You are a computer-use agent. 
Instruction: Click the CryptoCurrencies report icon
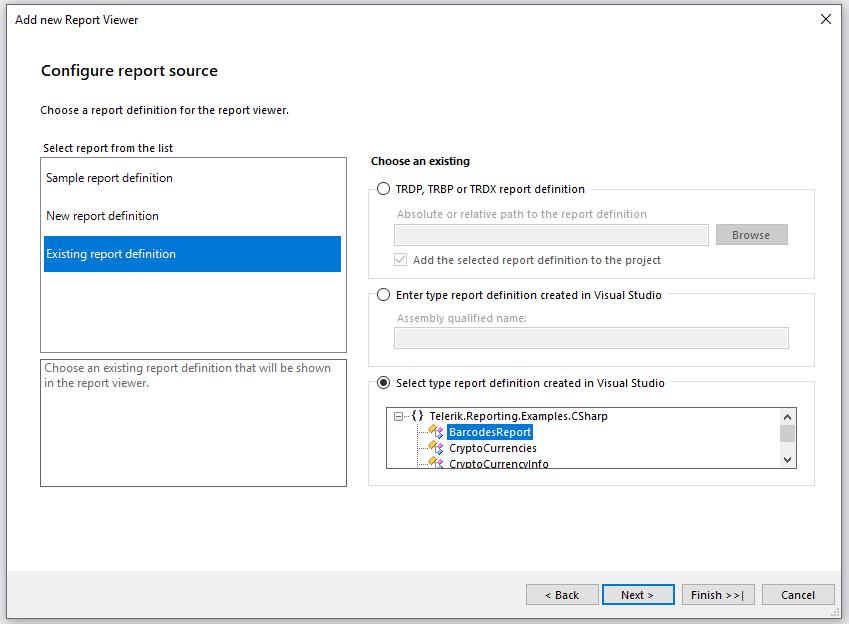pyautogui.click(x=434, y=448)
